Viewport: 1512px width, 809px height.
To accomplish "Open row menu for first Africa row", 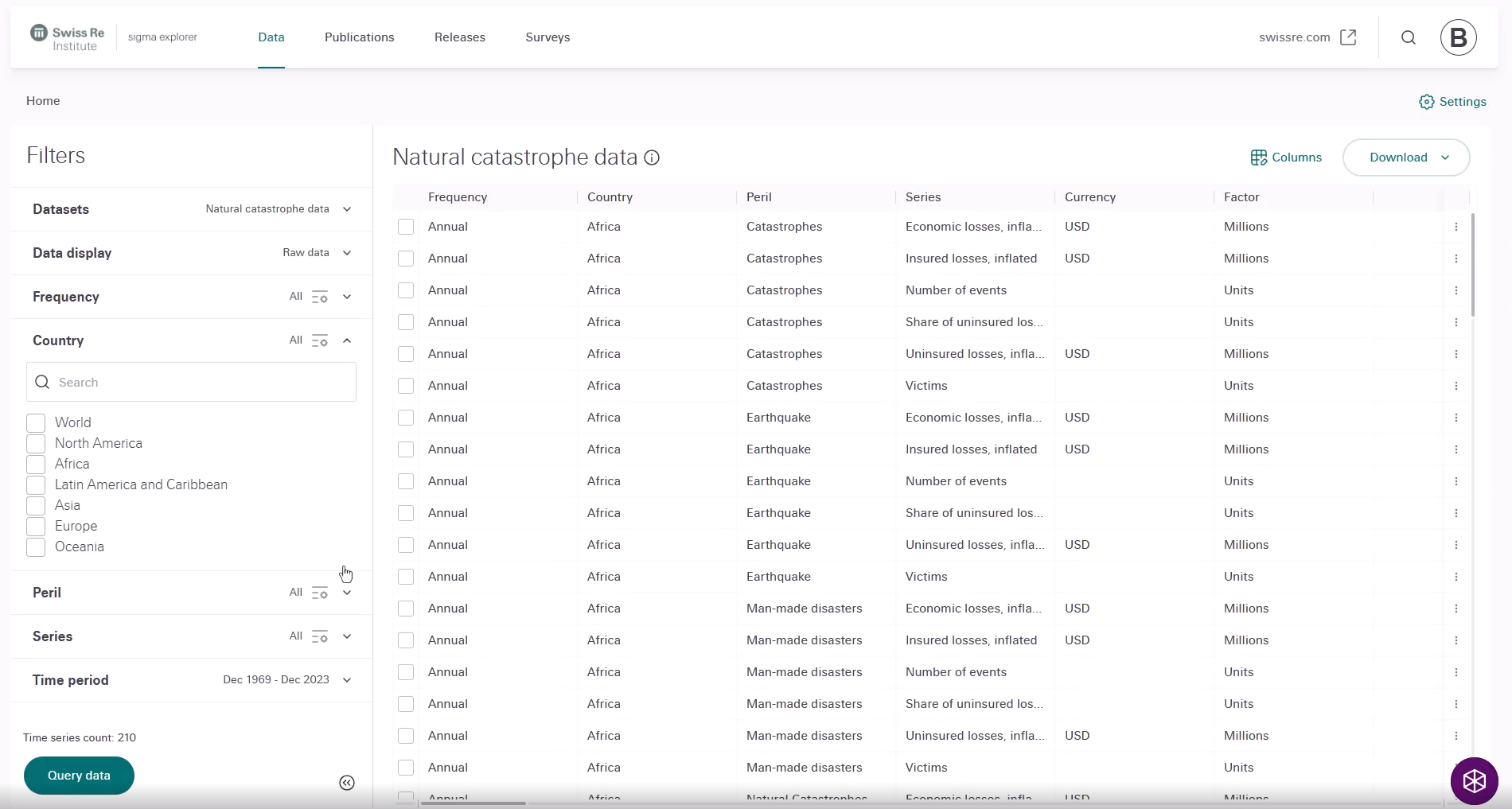I will (x=1455, y=227).
